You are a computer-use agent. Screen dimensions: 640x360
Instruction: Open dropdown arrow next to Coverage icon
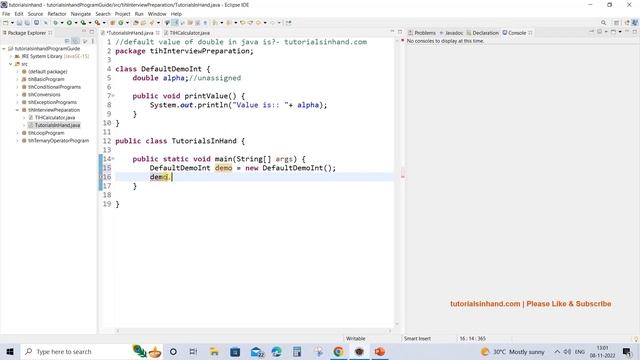point(90,23)
